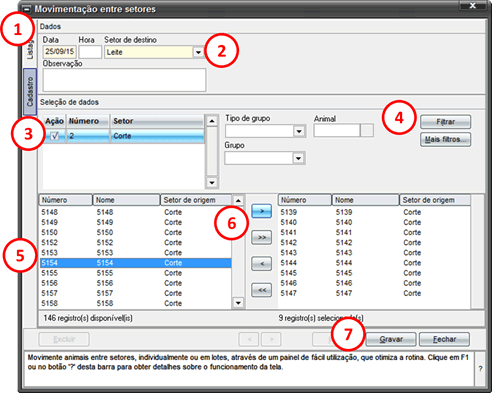Click the help '?' button in the description bar
This screenshot has height=393, width=492.
480,369
